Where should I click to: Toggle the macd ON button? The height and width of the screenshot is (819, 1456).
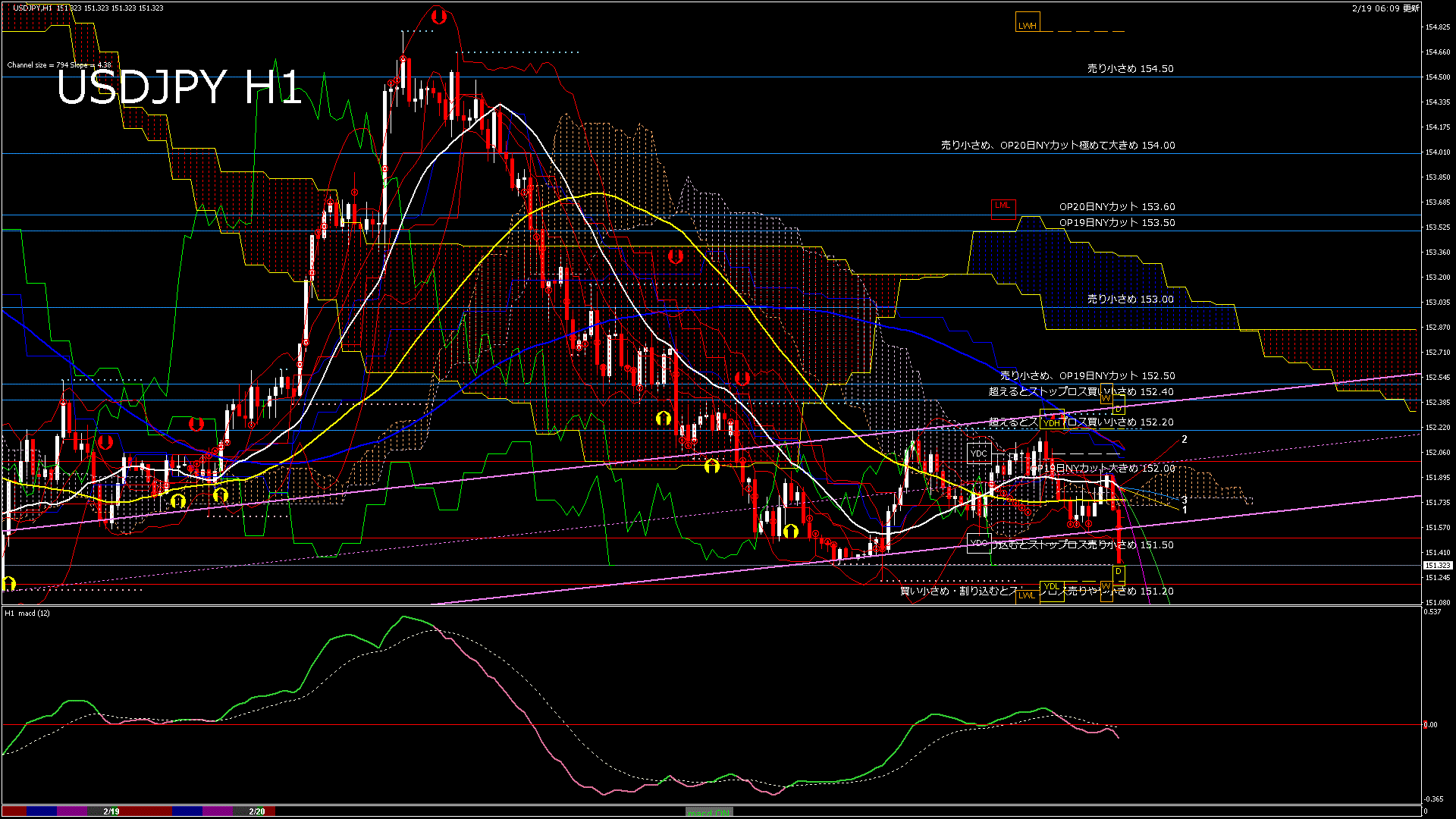pos(709,812)
